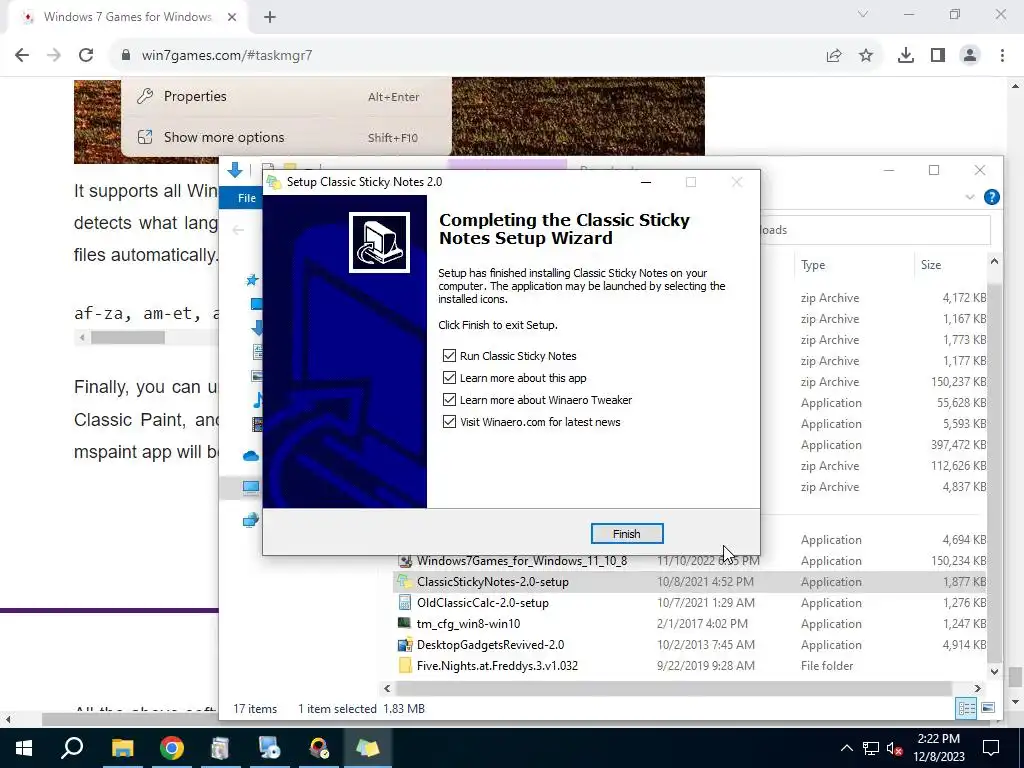Viewport: 1024px width, 768px height.
Task: Open Chrome tab search chevron
Action: (863, 14)
